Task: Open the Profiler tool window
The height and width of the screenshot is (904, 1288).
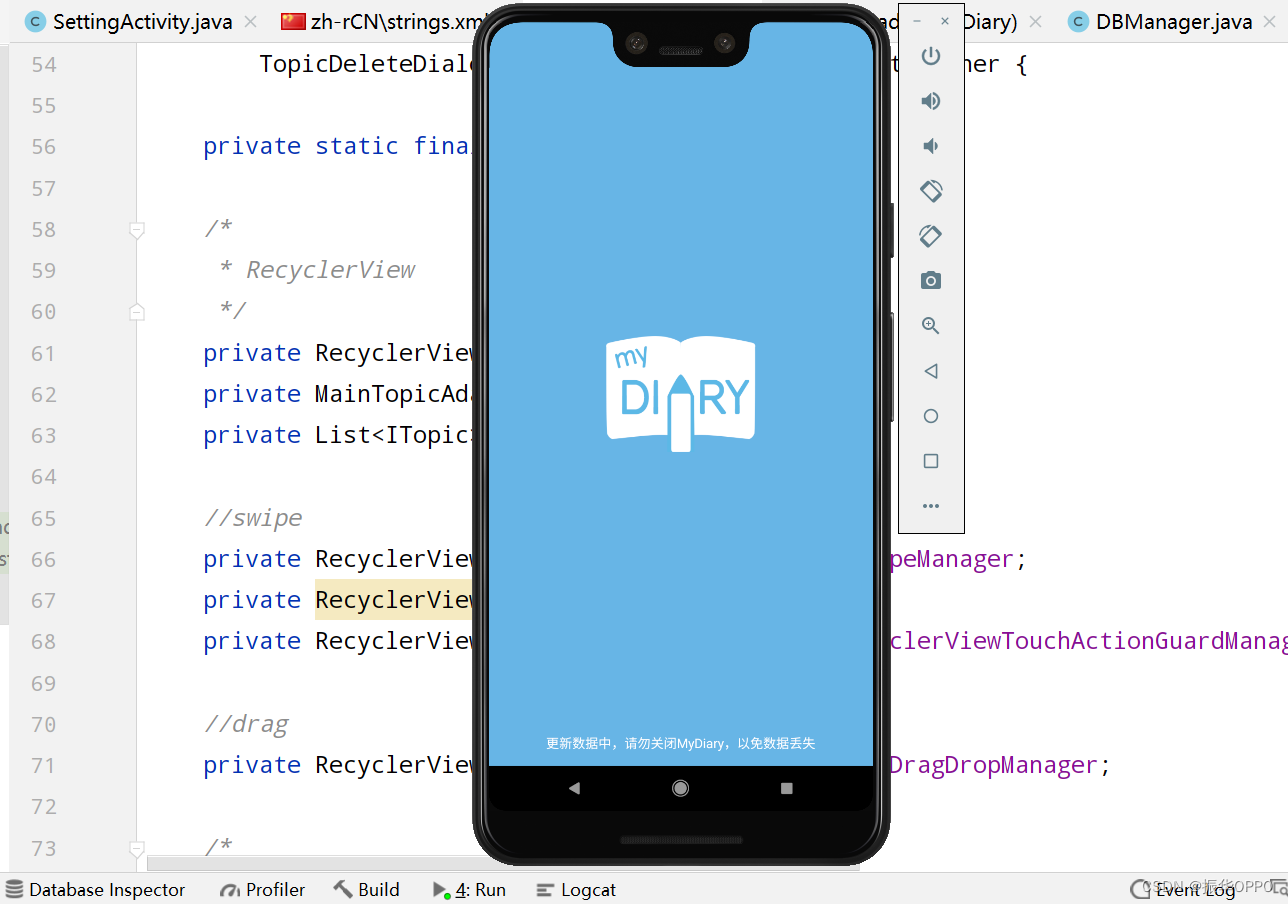Action: (263, 890)
